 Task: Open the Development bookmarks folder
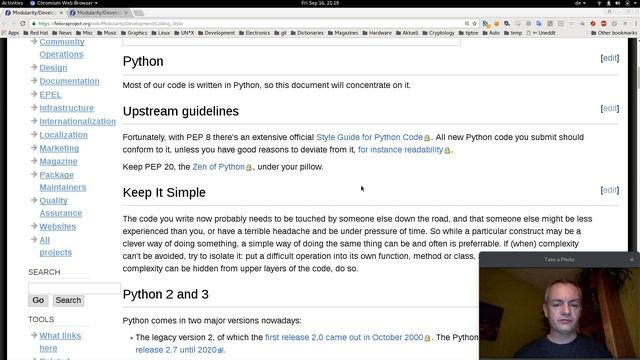click(x=217, y=33)
